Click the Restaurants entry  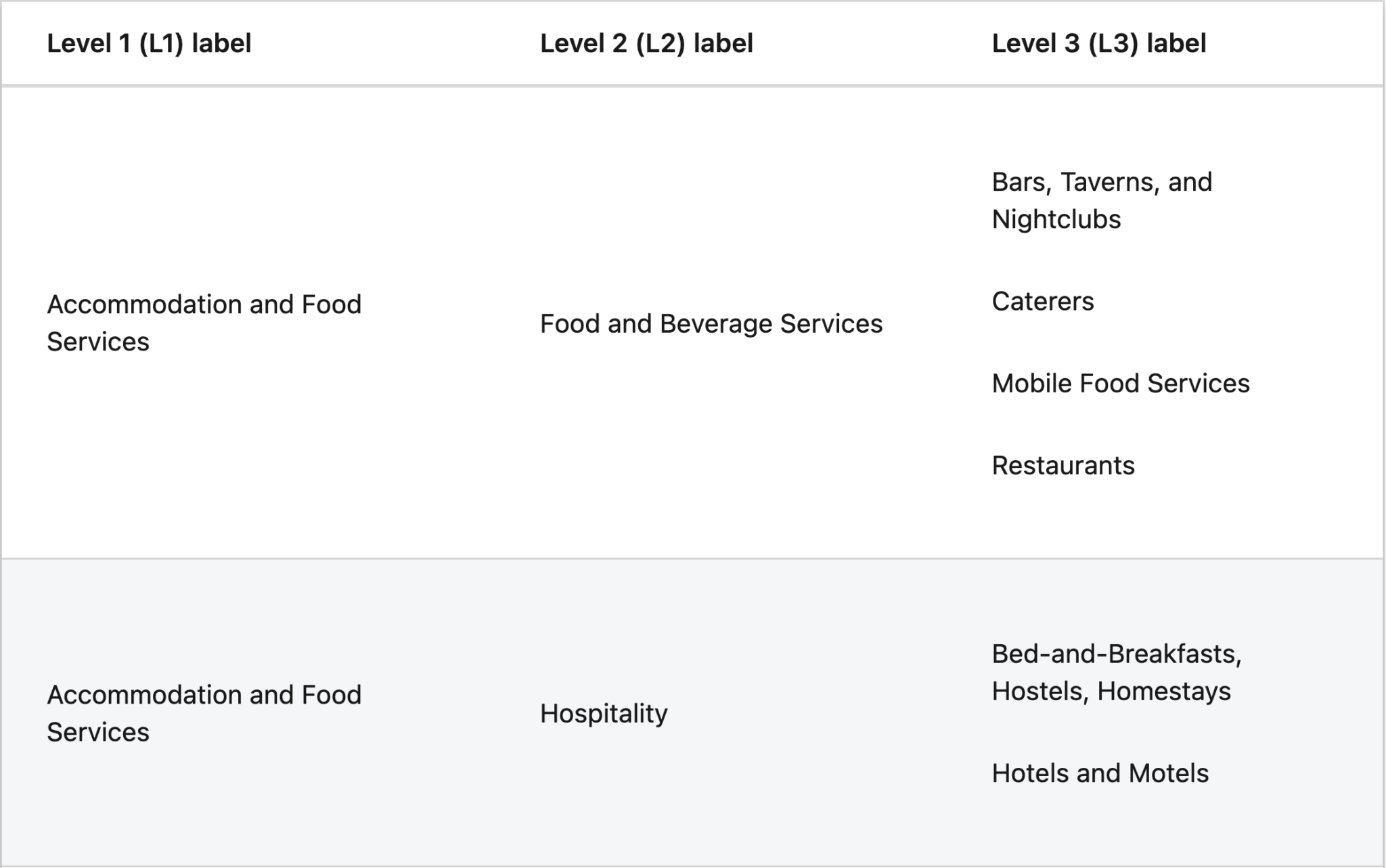[1063, 465]
